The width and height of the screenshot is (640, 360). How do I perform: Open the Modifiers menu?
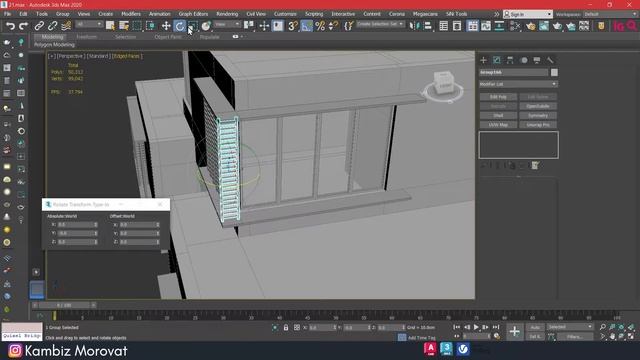click(x=131, y=14)
